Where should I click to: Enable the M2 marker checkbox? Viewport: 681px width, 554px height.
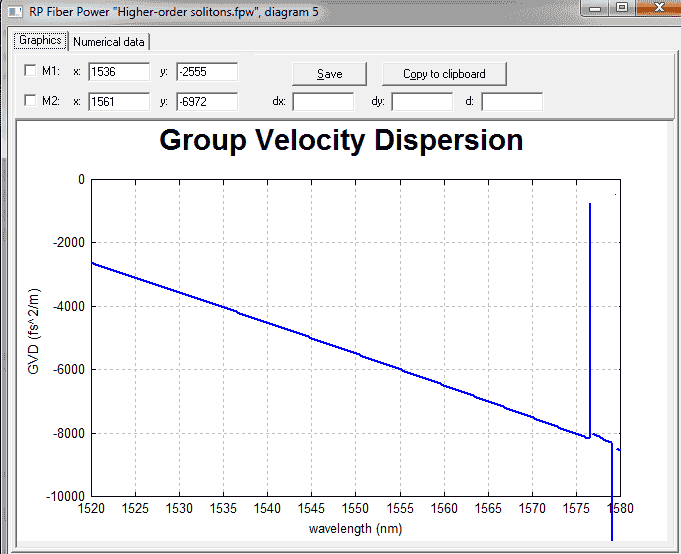(30, 101)
